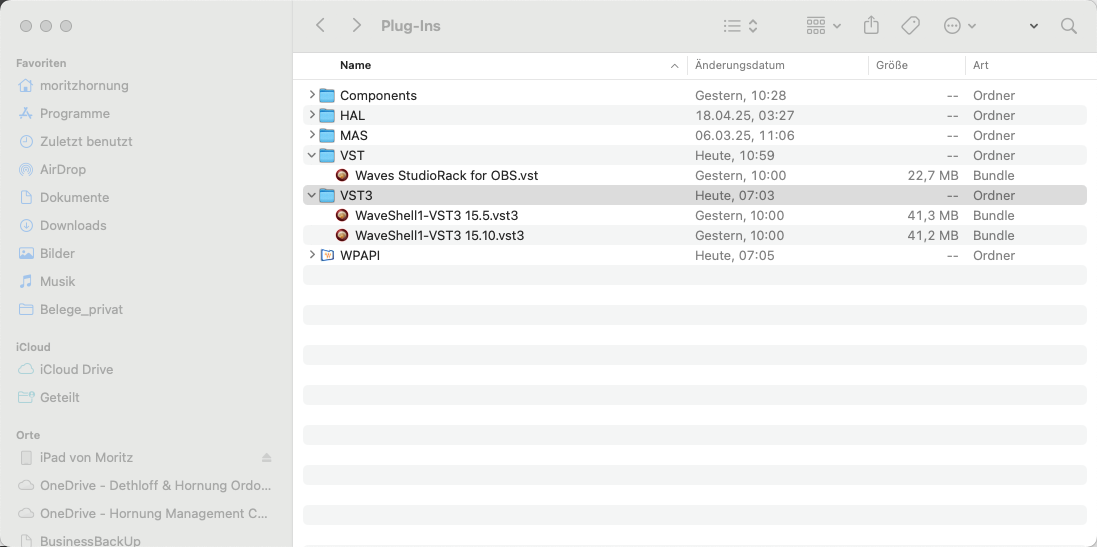The image size is (1097, 547).
Task: Click the Plug-Ins window title
Action: (411, 26)
